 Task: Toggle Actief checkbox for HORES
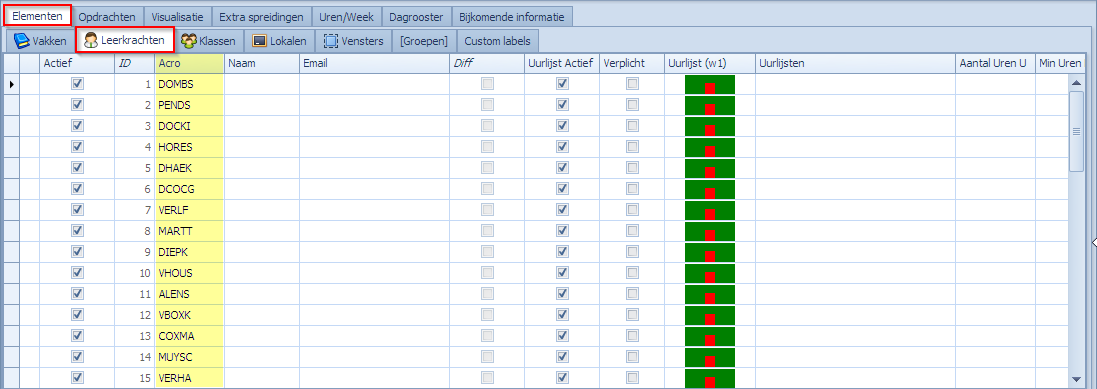[78, 146]
